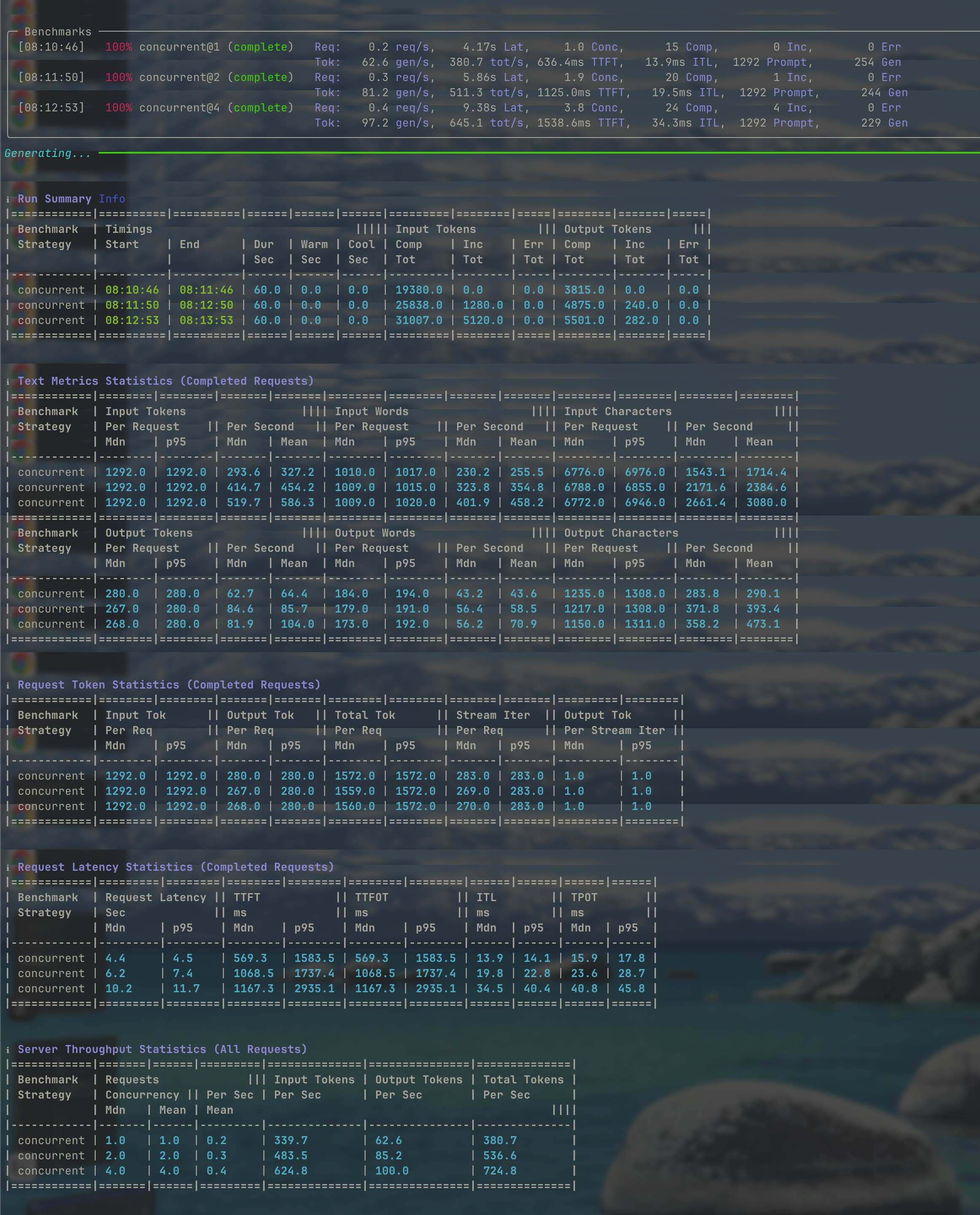Select TPOT p95 value 45.8
This screenshot has width=980, height=1215.
pyautogui.click(x=631, y=988)
